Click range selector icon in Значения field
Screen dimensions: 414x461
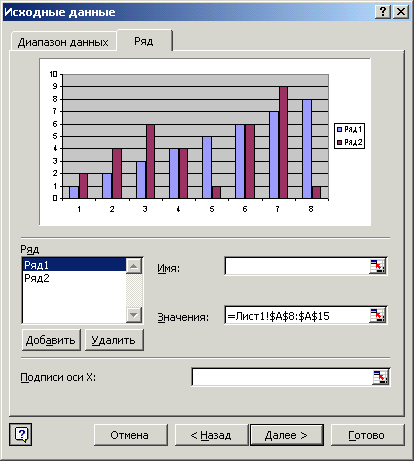[x=377, y=315]
